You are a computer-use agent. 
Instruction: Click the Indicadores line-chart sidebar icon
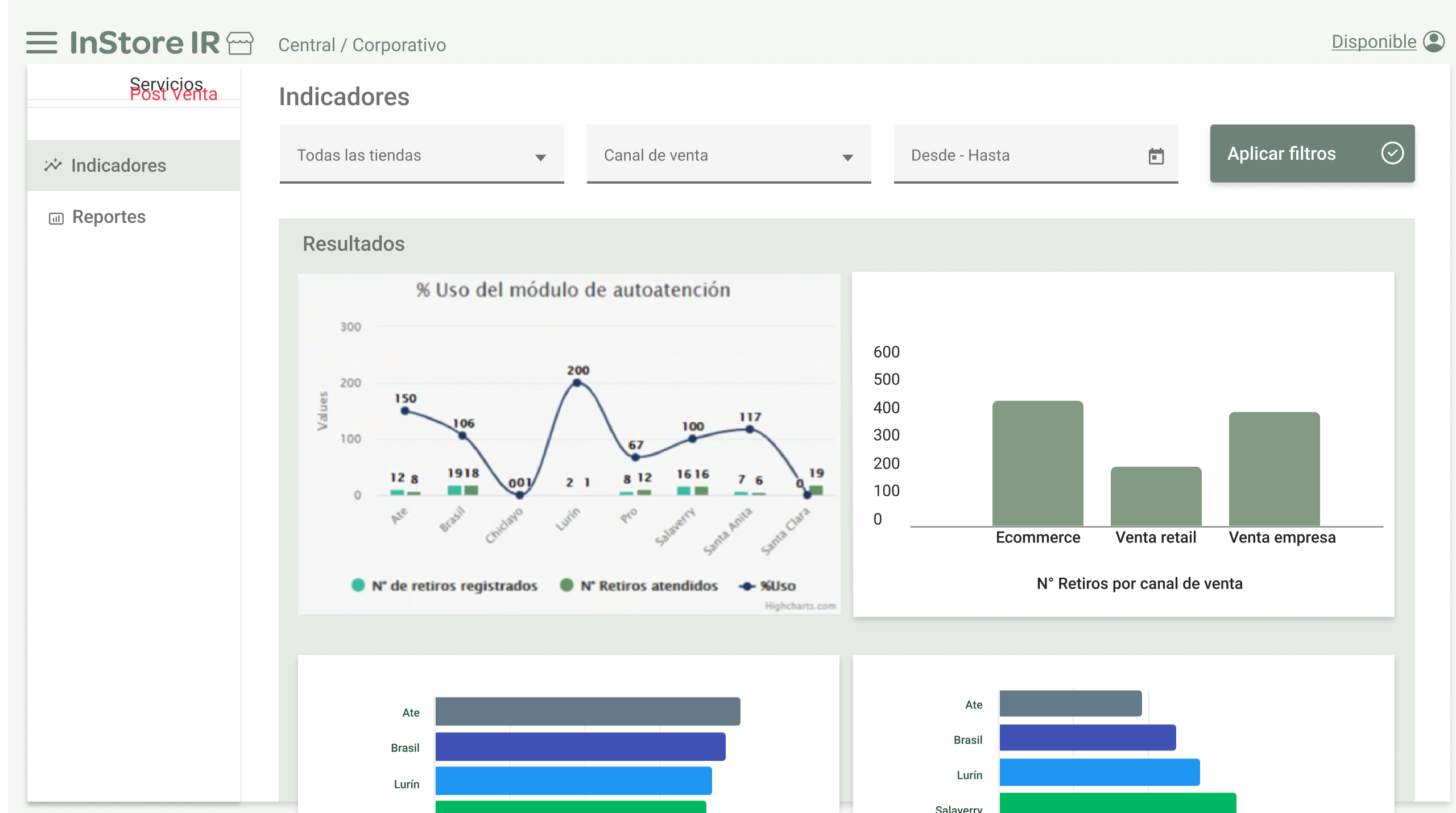point(52,165)
